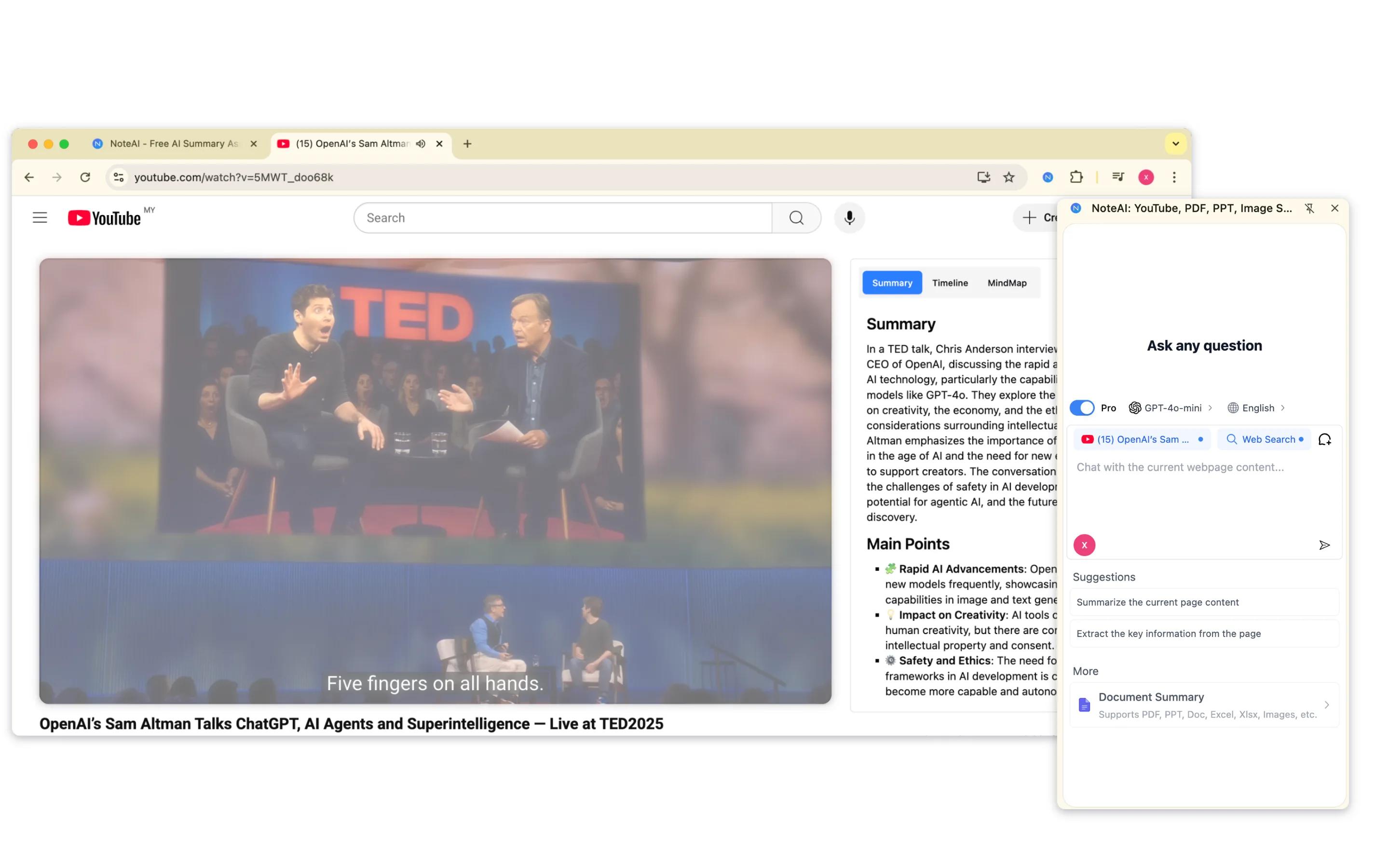Bookmark the page with the star icon

[1008, 177]
